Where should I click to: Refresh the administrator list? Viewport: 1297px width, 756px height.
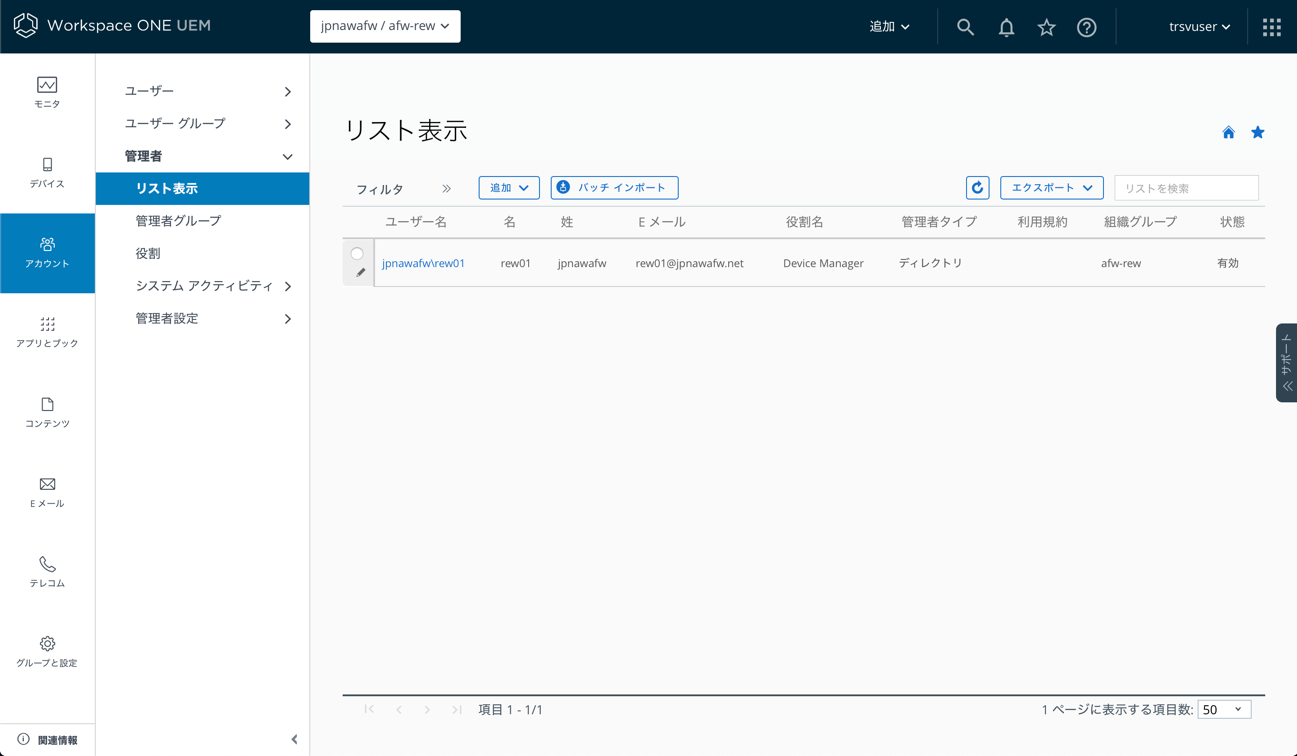coord(978,187)
